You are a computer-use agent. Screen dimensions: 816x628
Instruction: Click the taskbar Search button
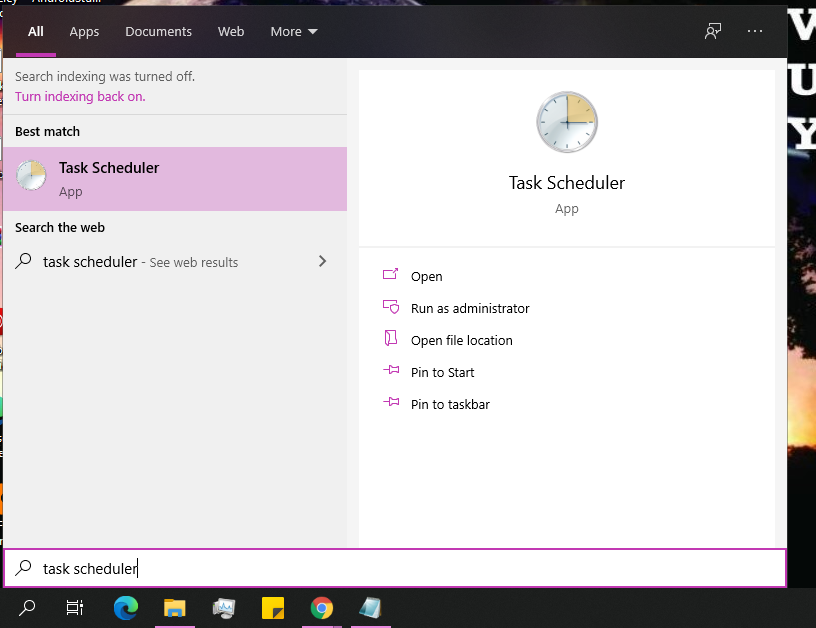27,607
